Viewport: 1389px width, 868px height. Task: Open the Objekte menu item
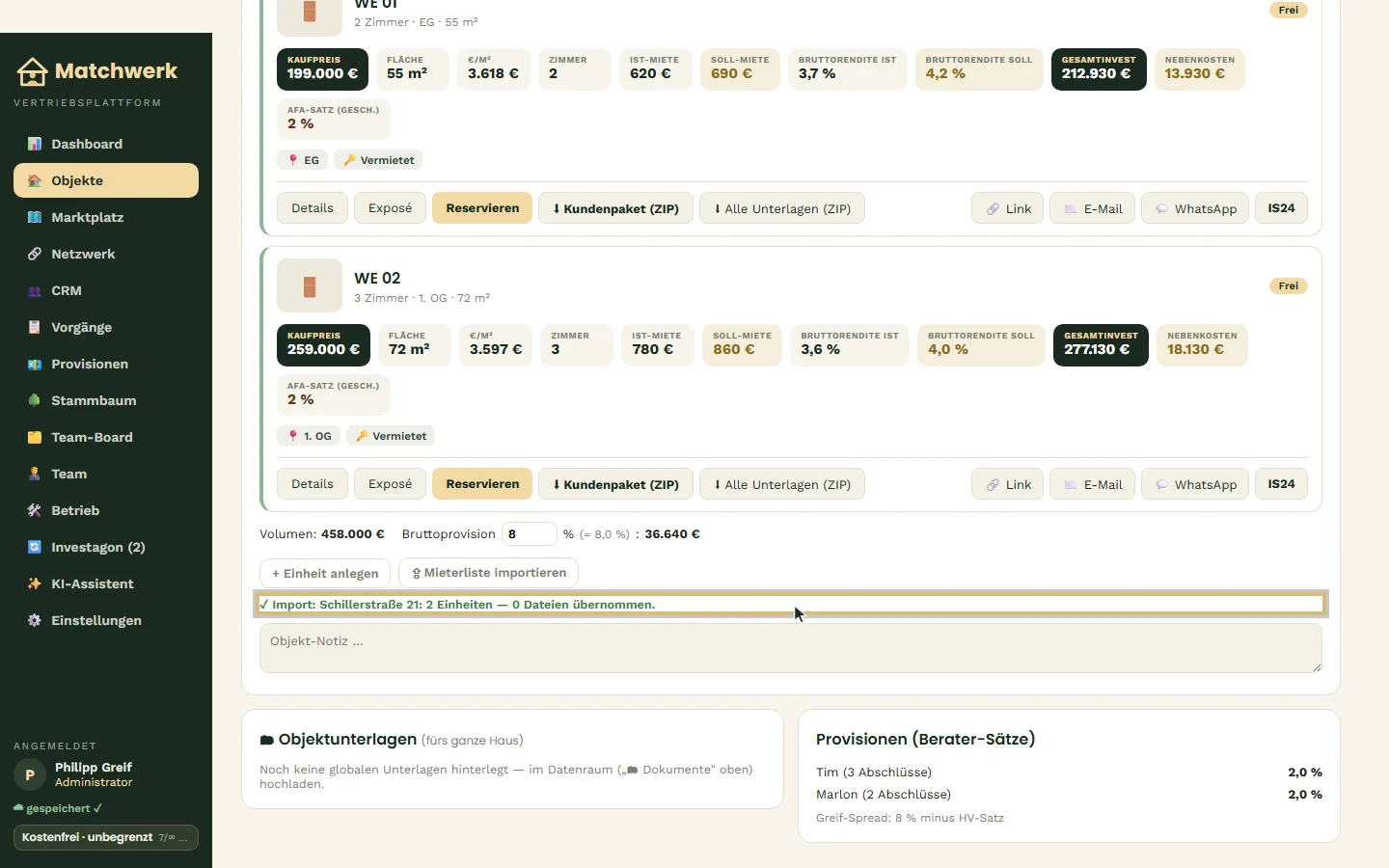[106, 180]
